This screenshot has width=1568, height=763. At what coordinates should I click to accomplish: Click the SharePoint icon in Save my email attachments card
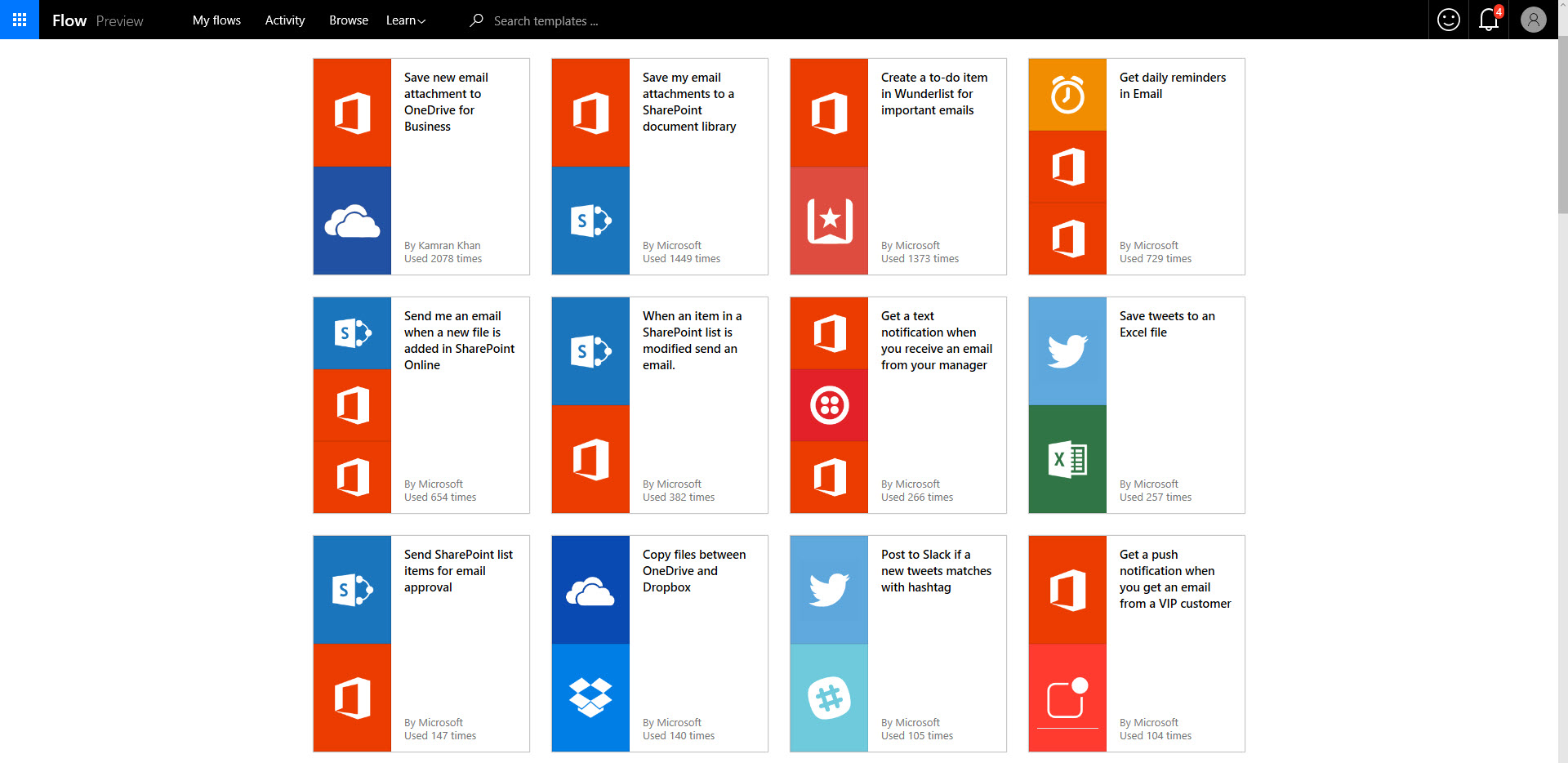pyautogui.click(x=590, y=221)
